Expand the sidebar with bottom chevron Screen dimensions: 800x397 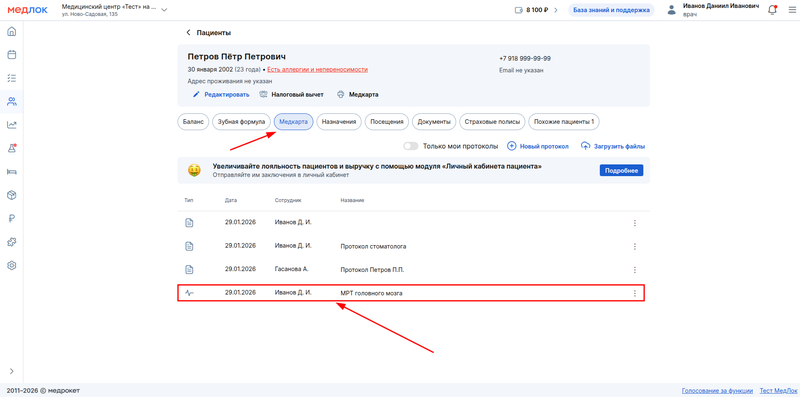pyautogui.click(x=12, y=371)
